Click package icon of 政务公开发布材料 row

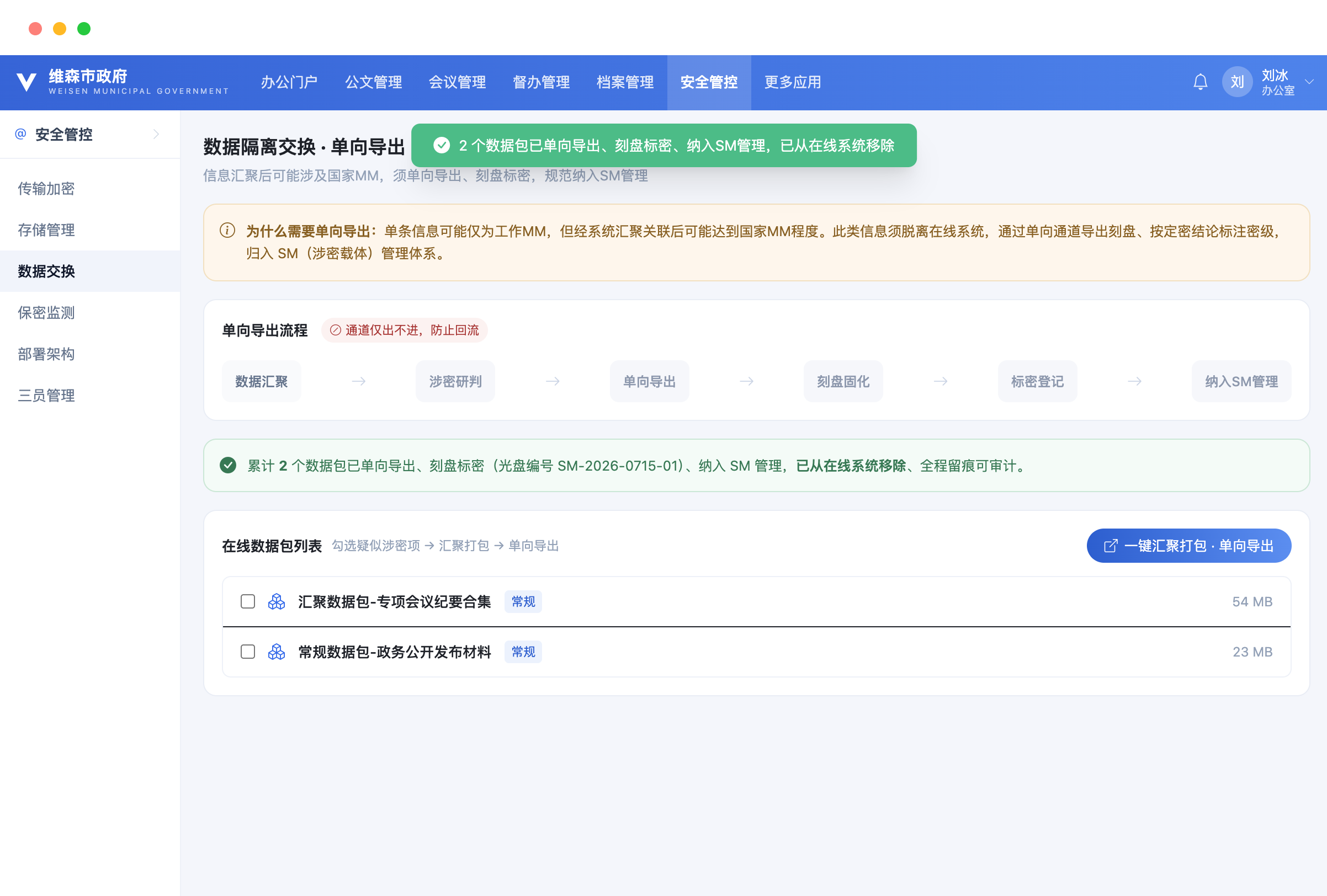[x=277, y=652]
